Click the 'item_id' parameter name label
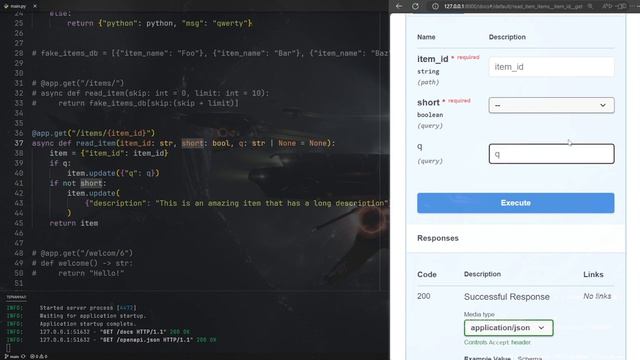Viewport: 640px width, 360px height. tap(432, 59)
